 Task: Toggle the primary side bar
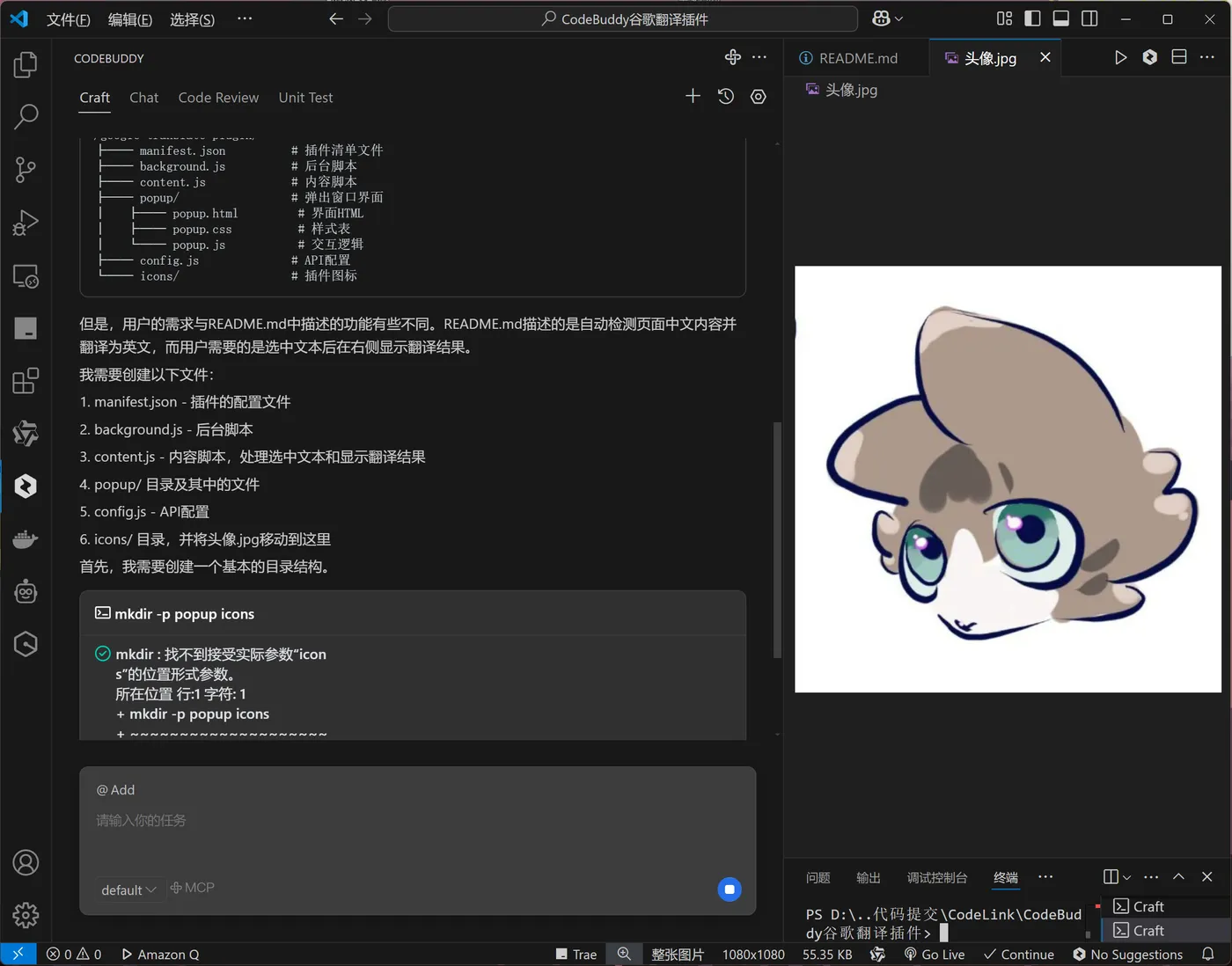1033,18
